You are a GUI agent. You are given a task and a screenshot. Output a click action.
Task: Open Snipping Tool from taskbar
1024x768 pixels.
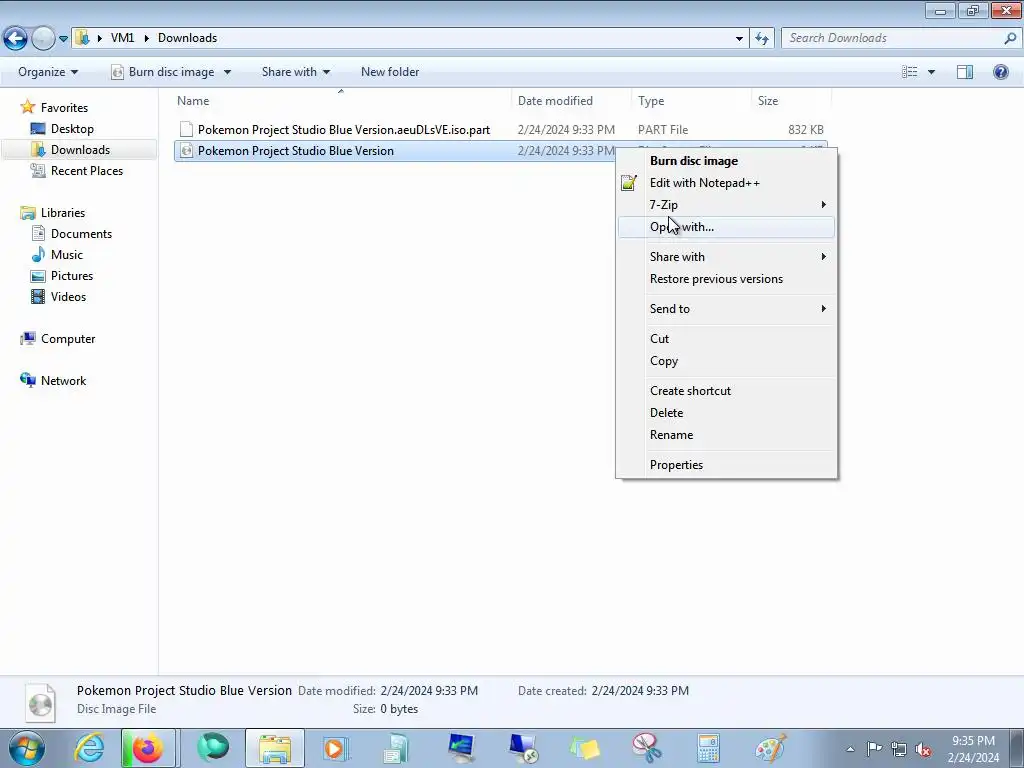(646, 748)
